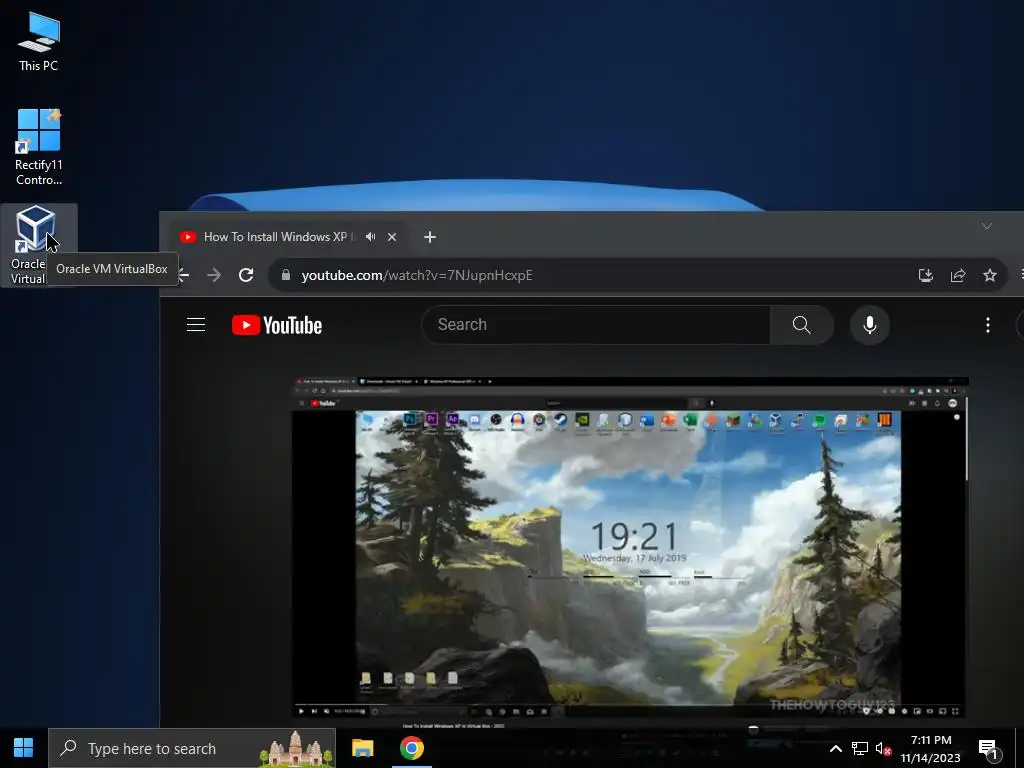Viewport: 1024px width, 768px height.
Task: Open Rectify11 Control Center shortcut
Action: coord(39,147)
